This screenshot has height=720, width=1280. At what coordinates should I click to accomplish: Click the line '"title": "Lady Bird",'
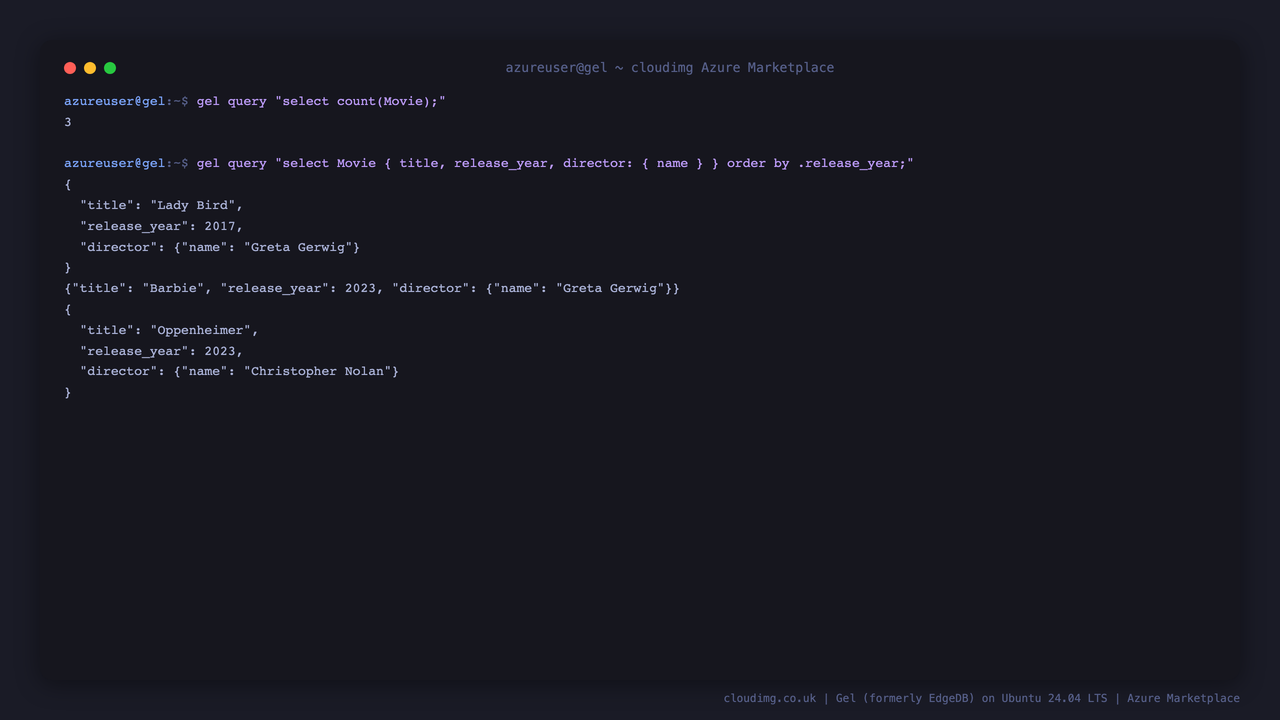coord(162,205)
